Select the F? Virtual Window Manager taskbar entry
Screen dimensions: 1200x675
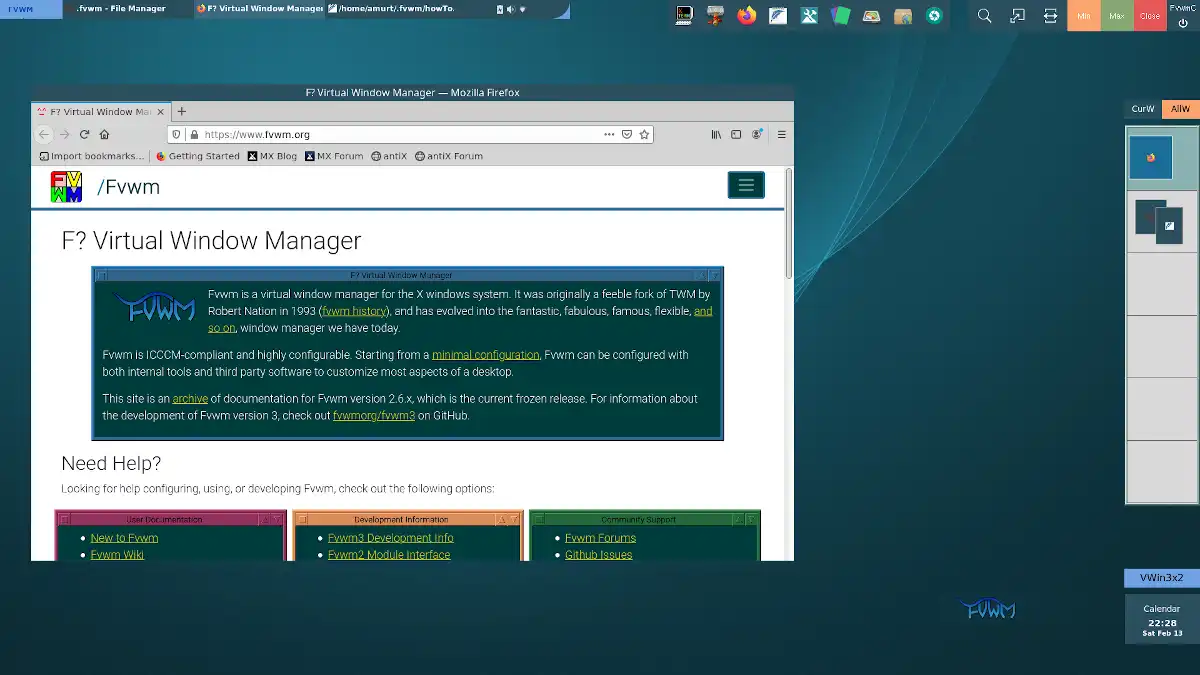258,9
